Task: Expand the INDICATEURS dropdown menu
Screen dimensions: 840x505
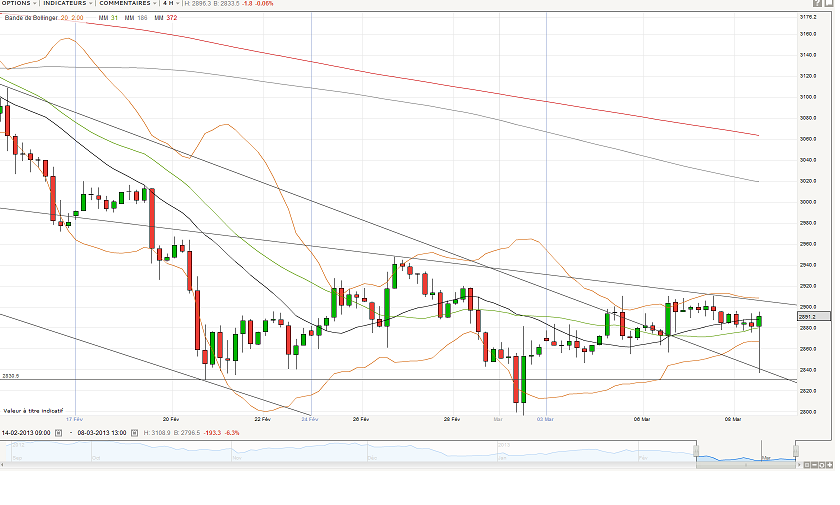Action: pos(70,4)
